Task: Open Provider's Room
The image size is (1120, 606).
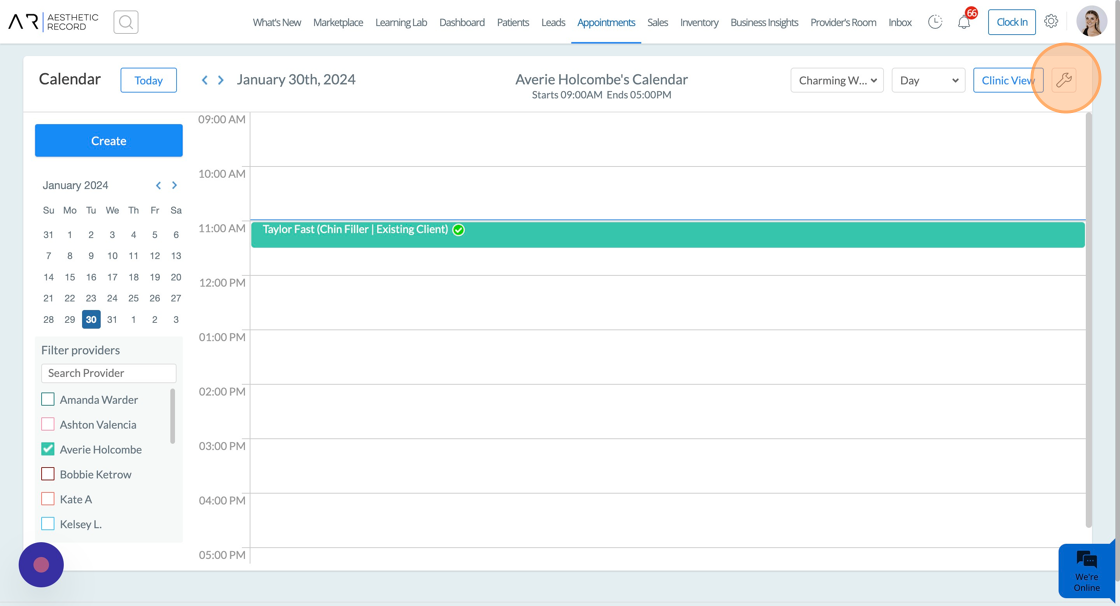Action: [843, 22]
